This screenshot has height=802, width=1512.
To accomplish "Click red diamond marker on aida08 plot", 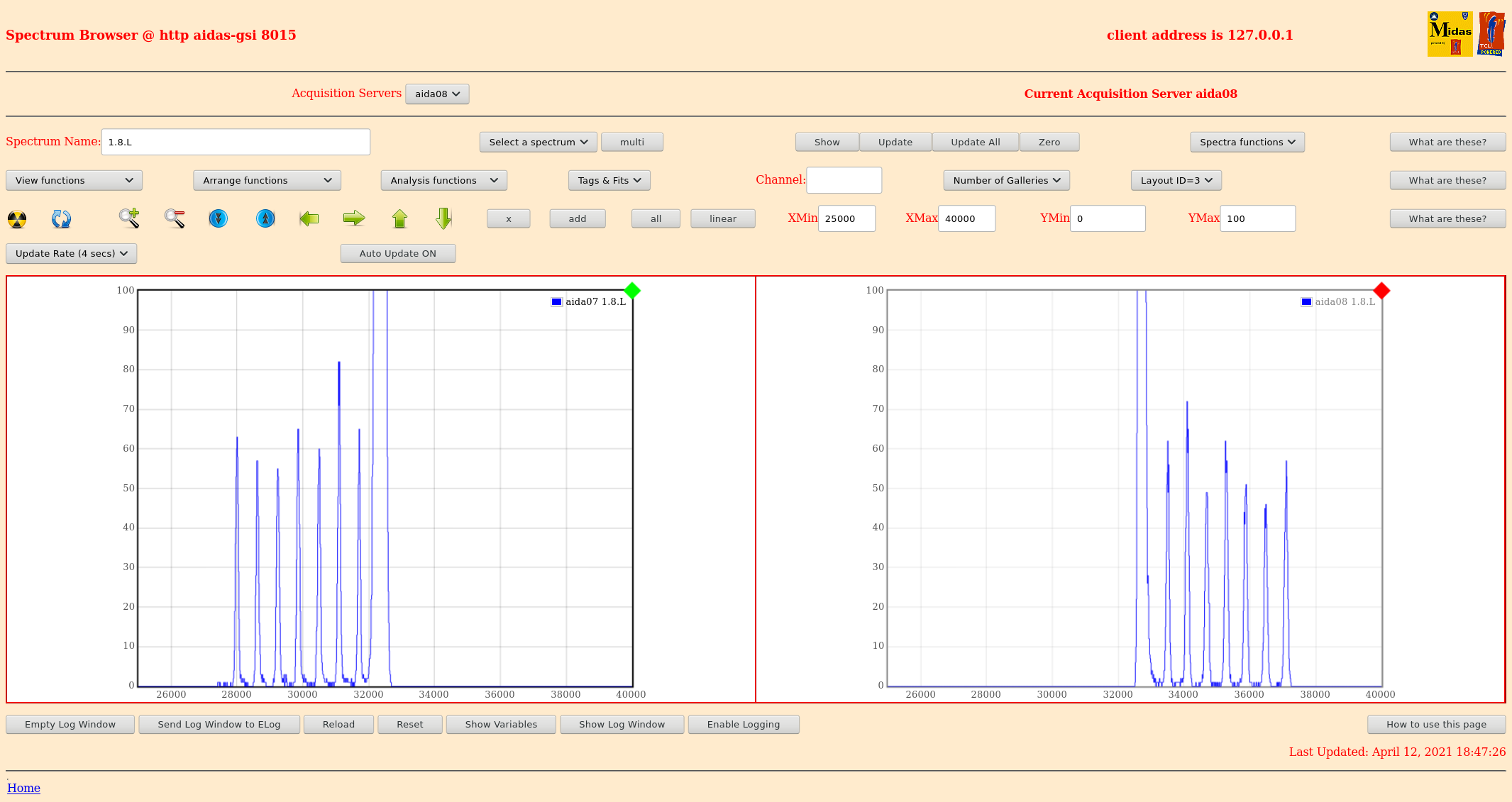I will point(1381,291).
